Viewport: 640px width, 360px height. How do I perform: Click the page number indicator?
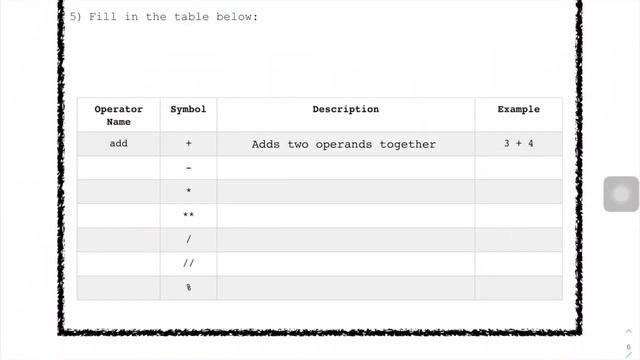coord(629,347)
